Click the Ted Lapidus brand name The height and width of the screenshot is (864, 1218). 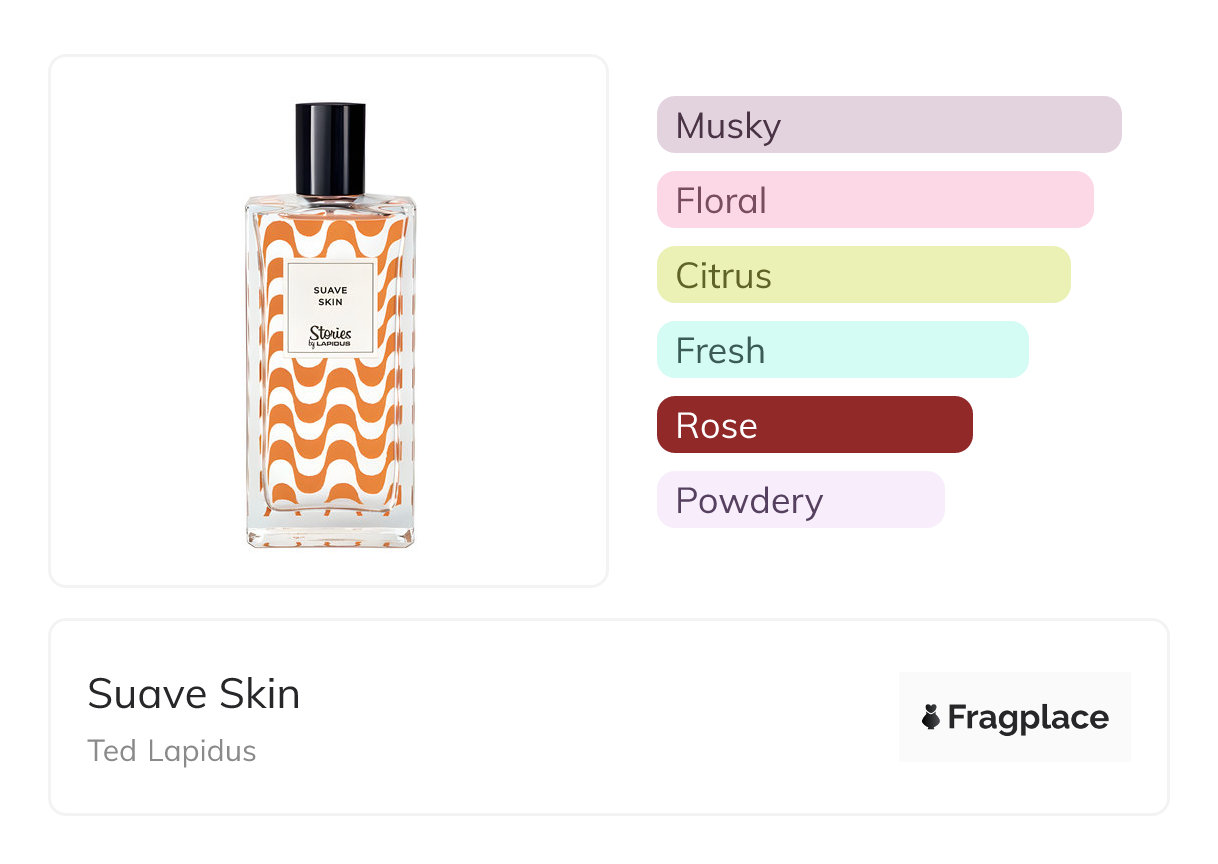(x=171, y=751)
